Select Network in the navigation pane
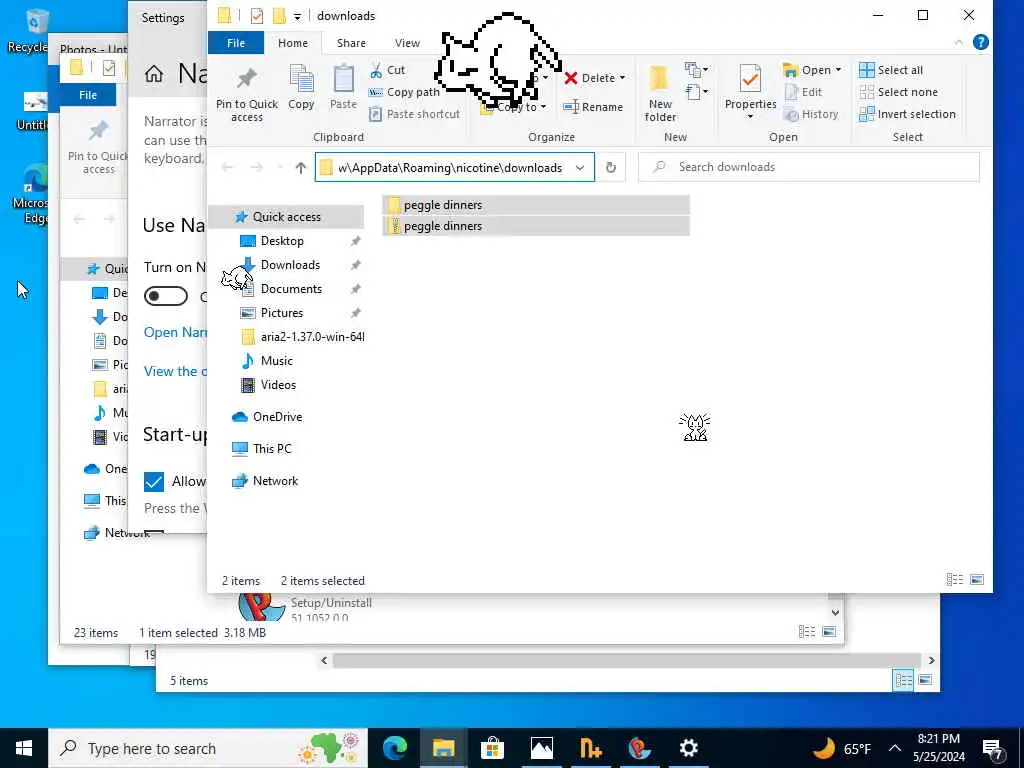Viewport: 1024px width, 768px height. tap(275, 481)
